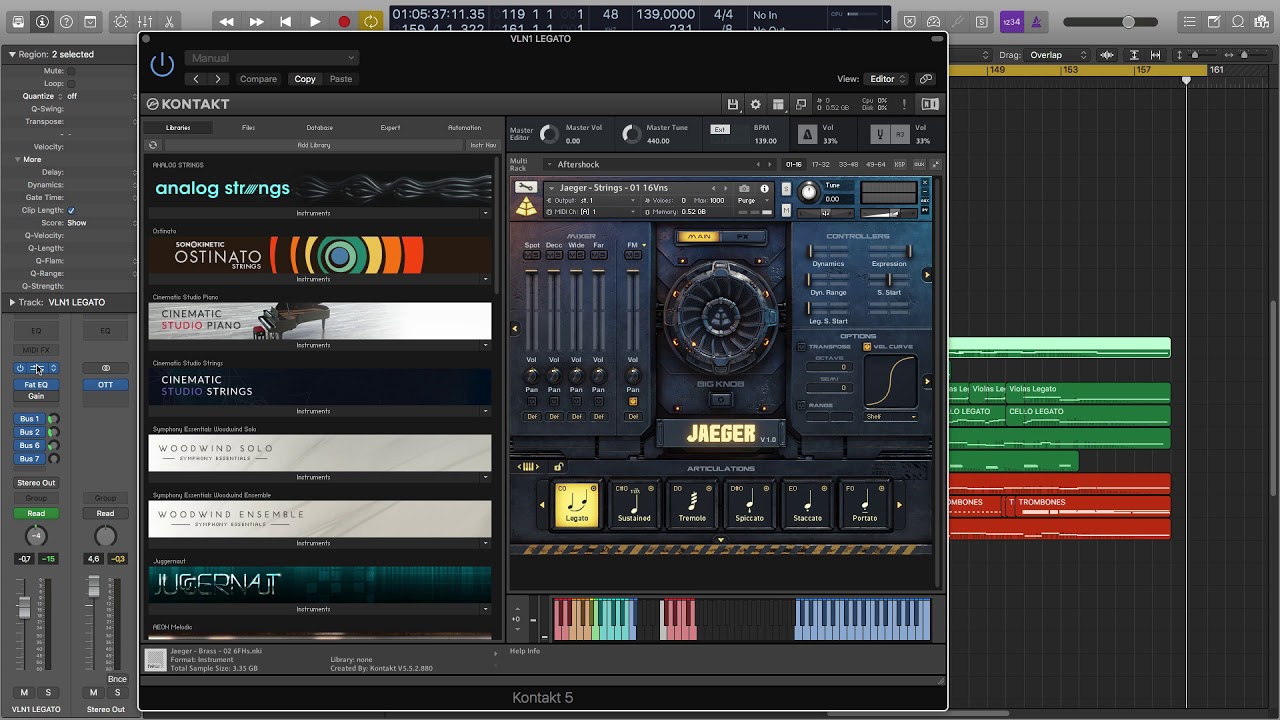Select the Files browser tab
Viewport: 1280px width, 720px height.
click(248, 128)
